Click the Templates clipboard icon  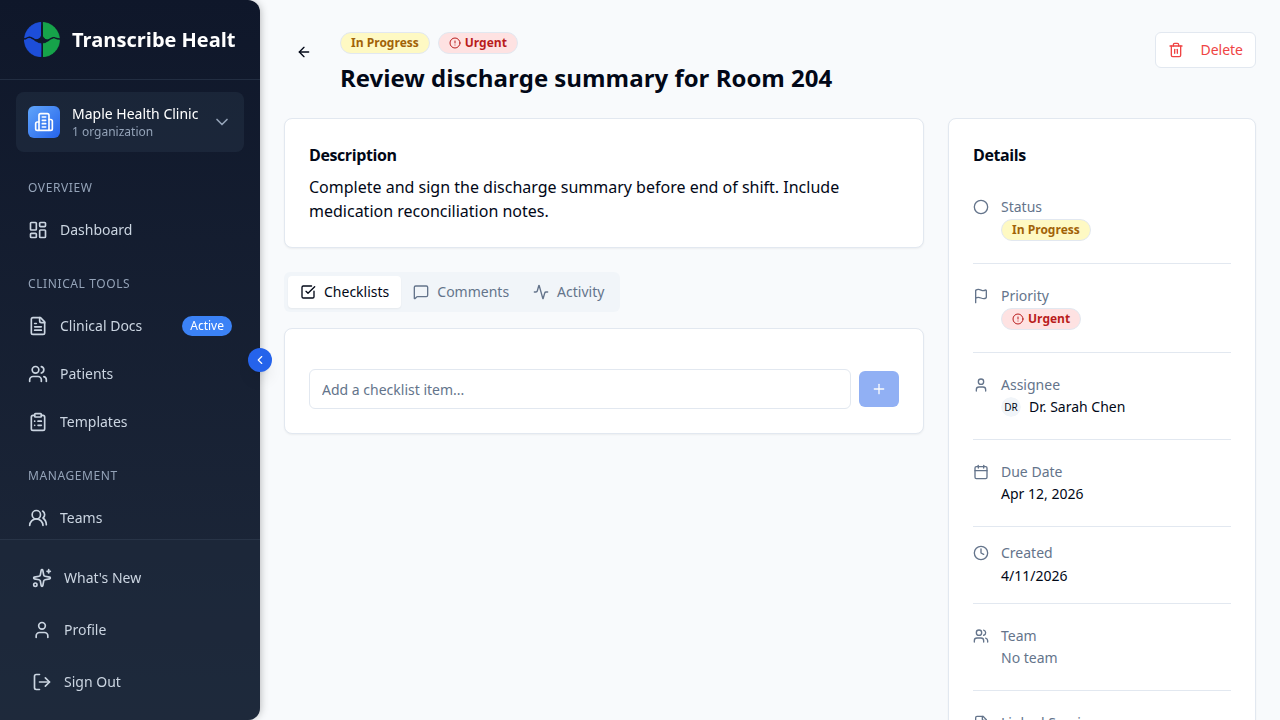pos(38,421)
